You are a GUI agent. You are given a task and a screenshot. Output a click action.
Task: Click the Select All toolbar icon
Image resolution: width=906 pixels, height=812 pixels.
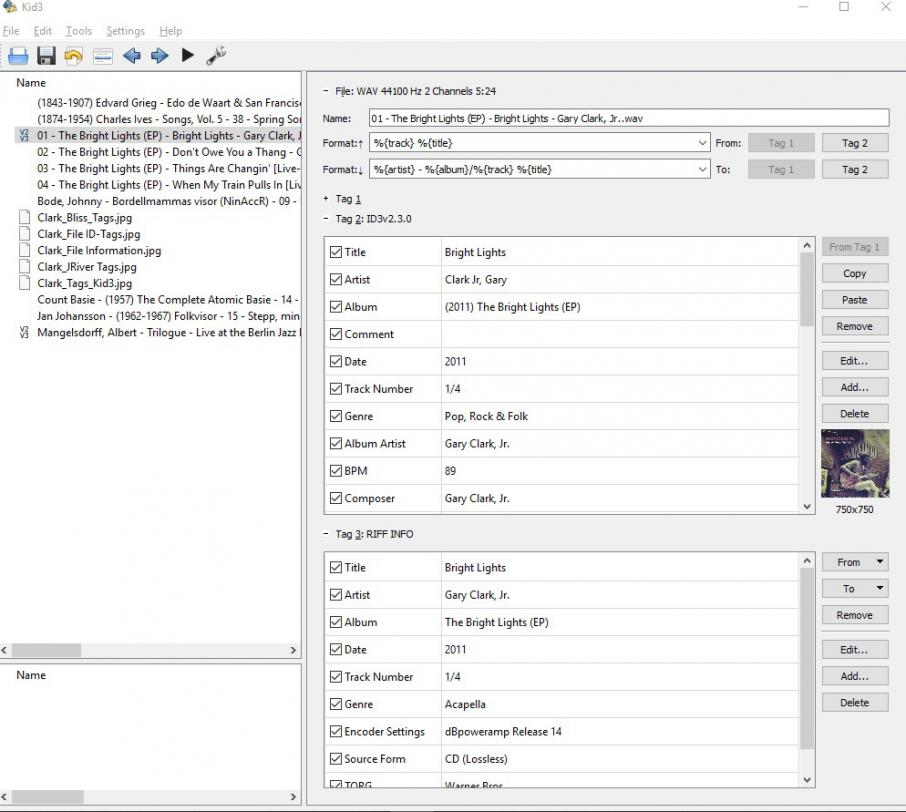point(102,56)
